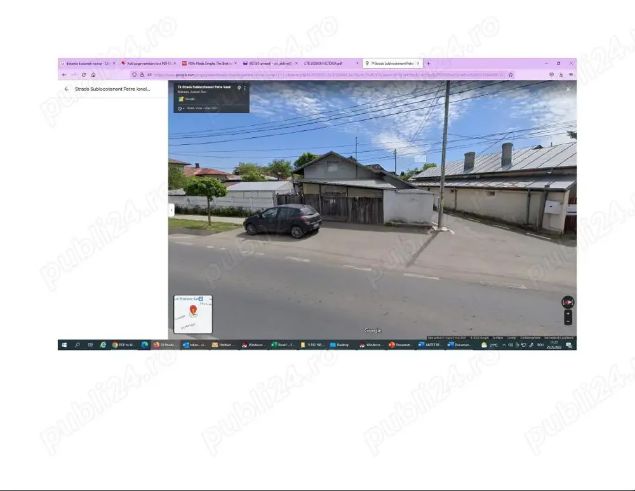Open the Microsoft Edge taskbar icon

click(144, 345)
